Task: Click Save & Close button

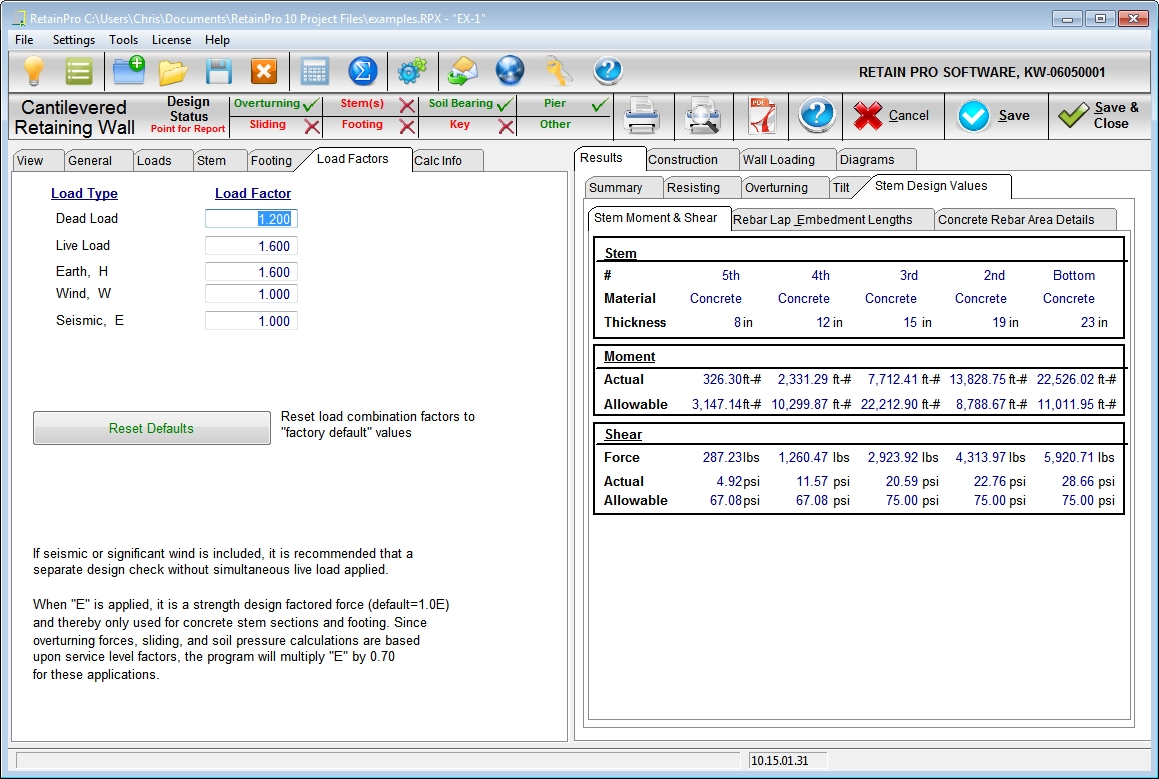Action: tap(1100, 116)
